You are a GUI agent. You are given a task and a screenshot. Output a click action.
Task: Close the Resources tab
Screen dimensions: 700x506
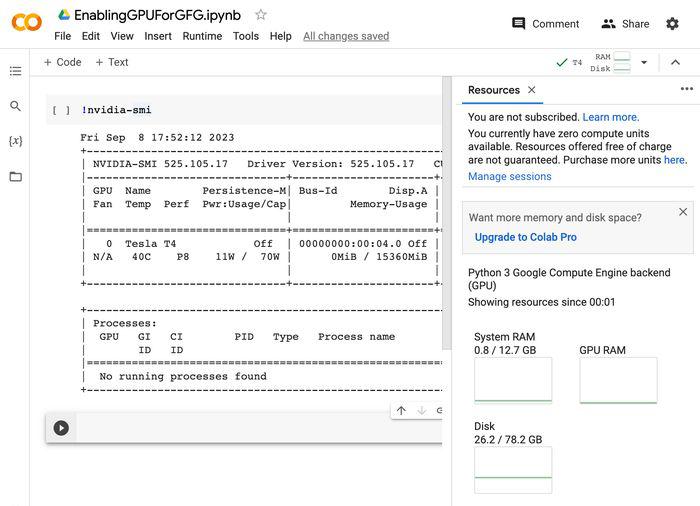531,90
